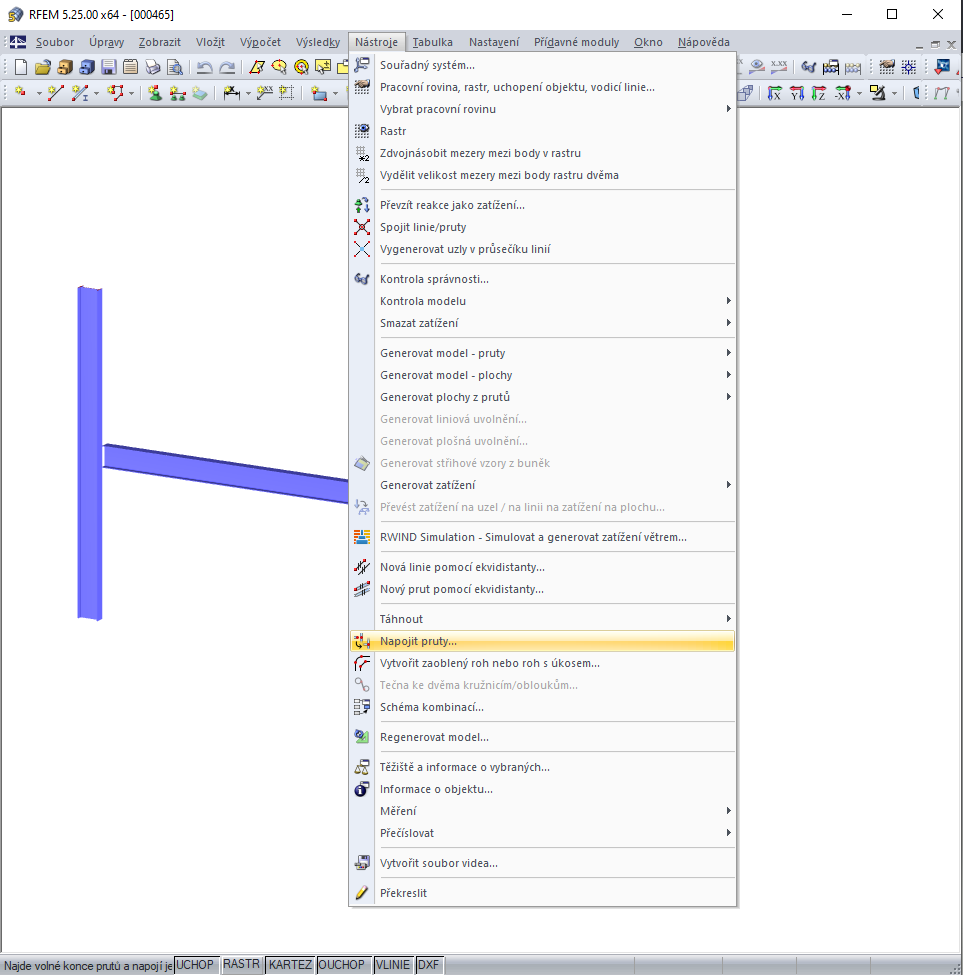The height and width of the screenshot is (975, 963).
Task: Click the pencil icon next to Překreslit
Action: 362,893
